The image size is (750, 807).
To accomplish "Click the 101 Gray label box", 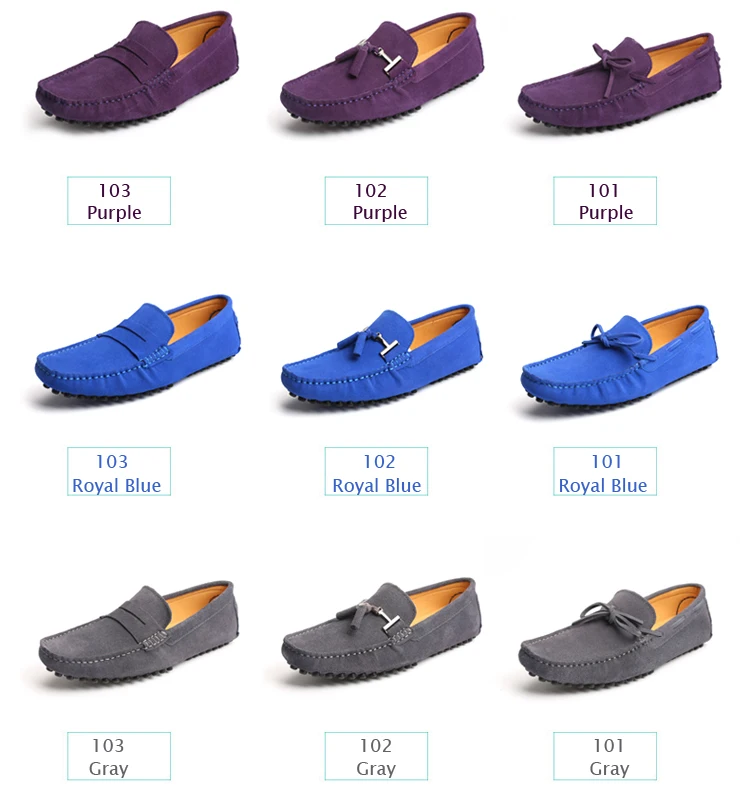I will point(605,756).
